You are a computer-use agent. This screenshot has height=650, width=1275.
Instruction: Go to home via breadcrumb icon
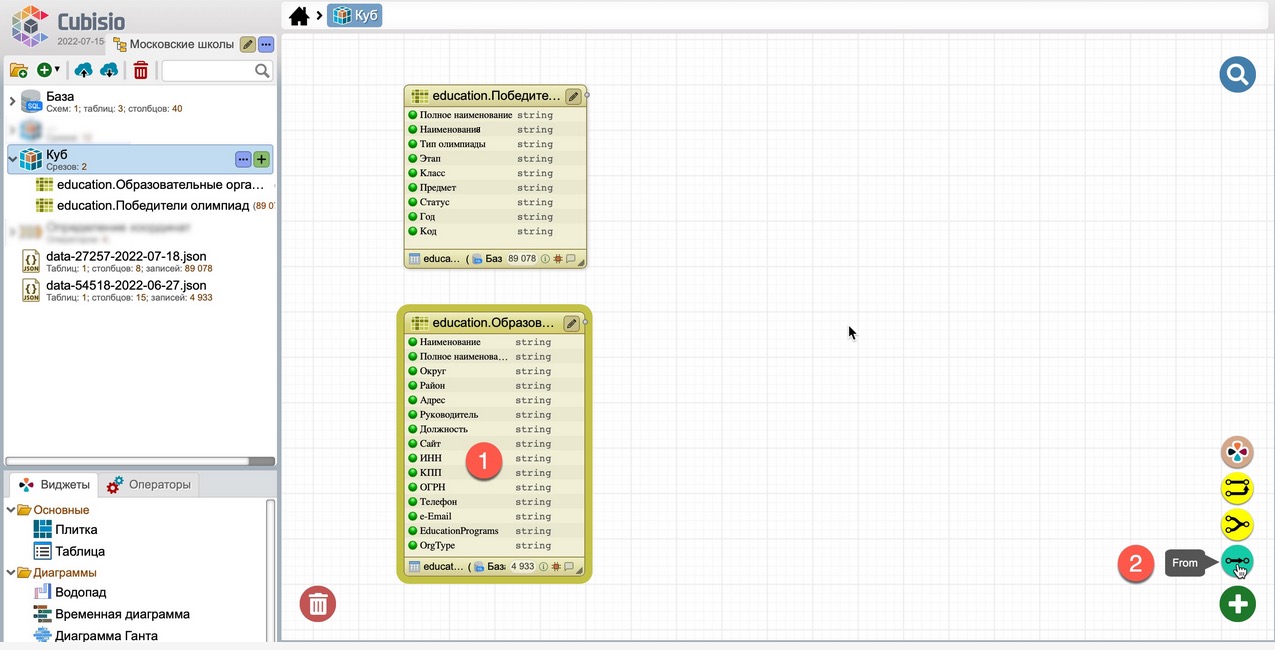[298, 16]
